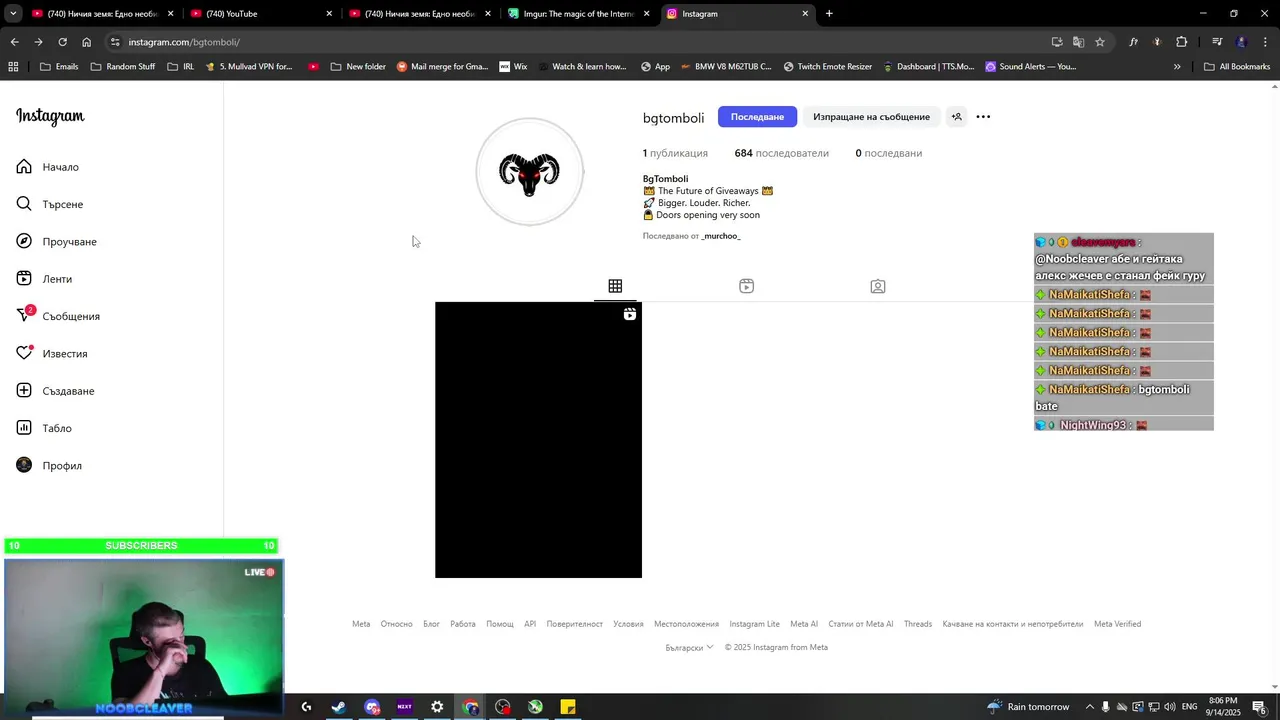Open the Random Stuff bookmark folder

pos(123,67)
